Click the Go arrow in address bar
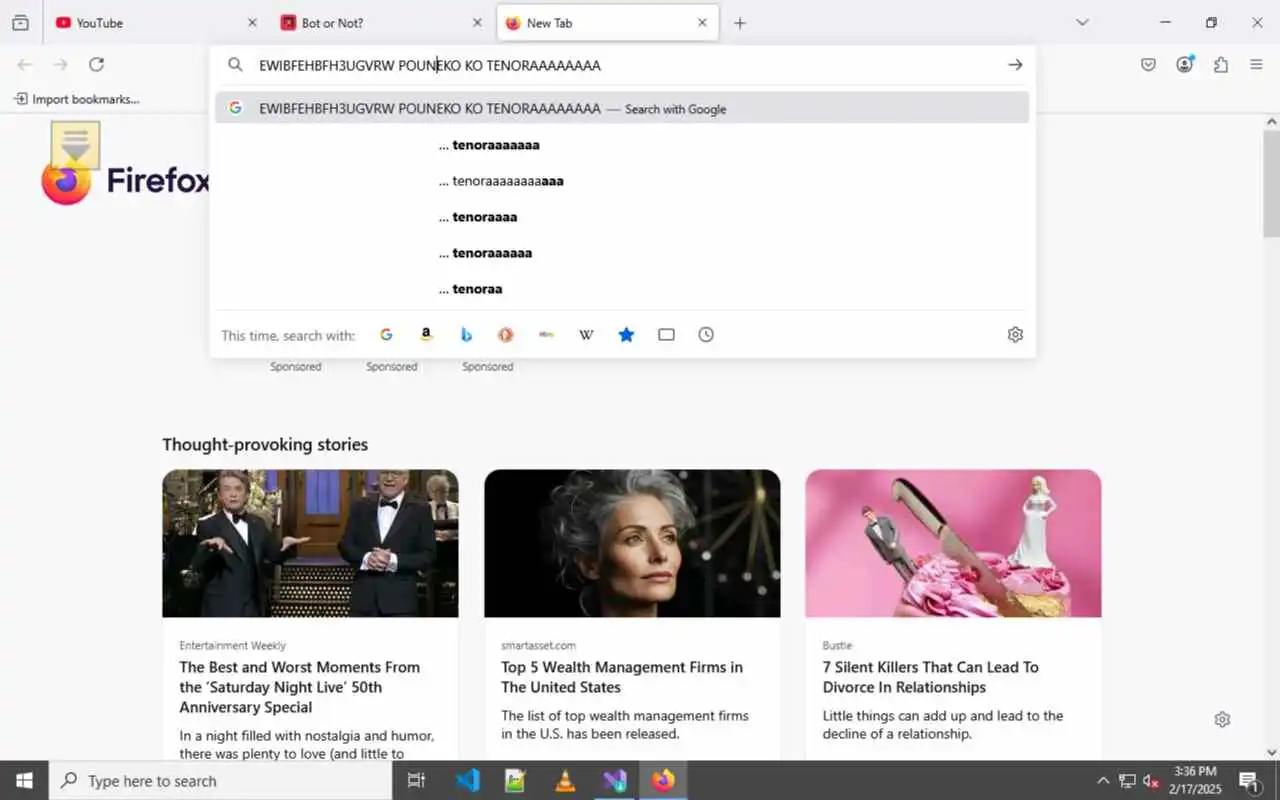 [x=1015, y=65]
